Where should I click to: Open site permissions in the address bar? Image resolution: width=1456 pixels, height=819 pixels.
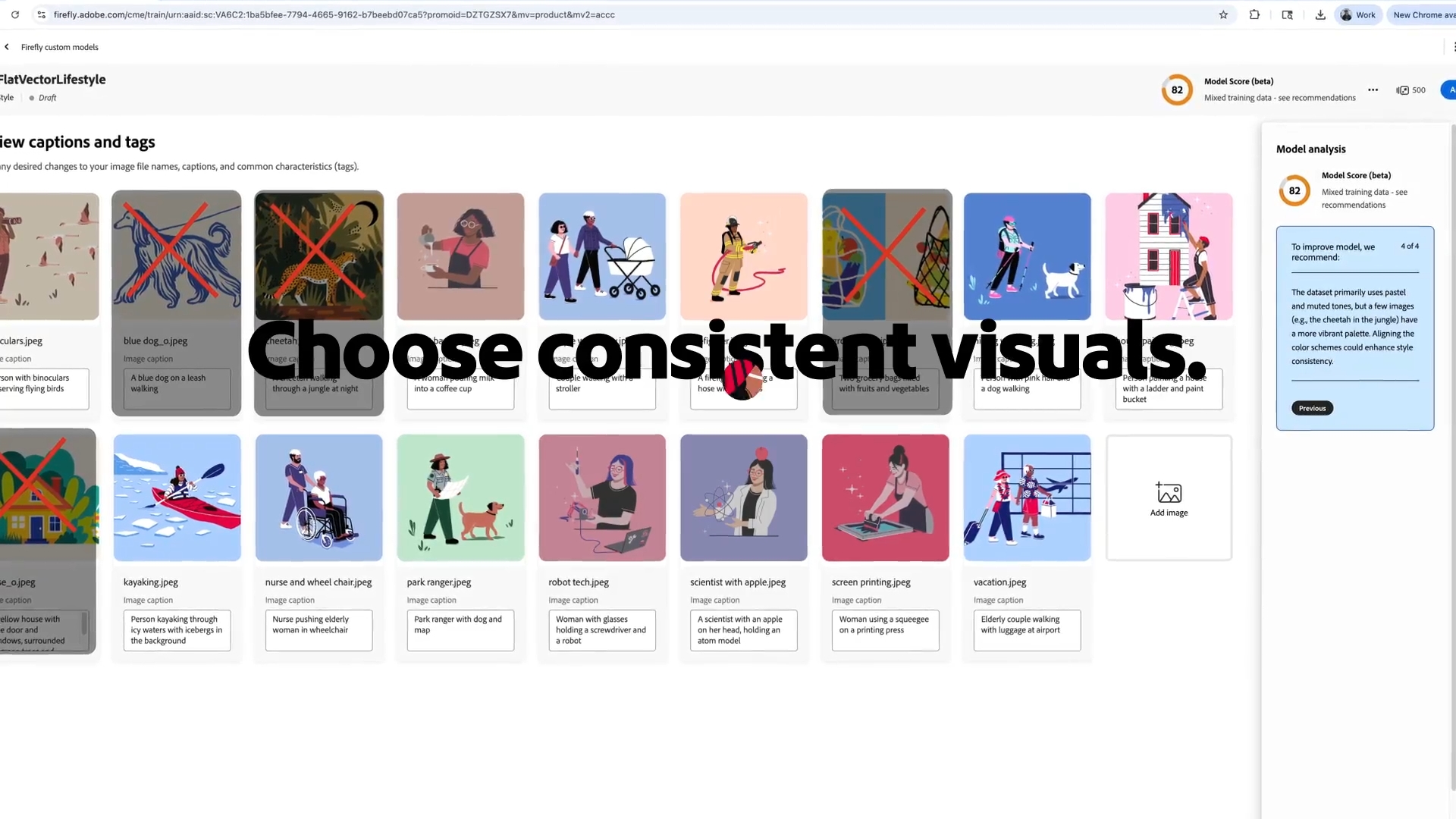(41, 14)
